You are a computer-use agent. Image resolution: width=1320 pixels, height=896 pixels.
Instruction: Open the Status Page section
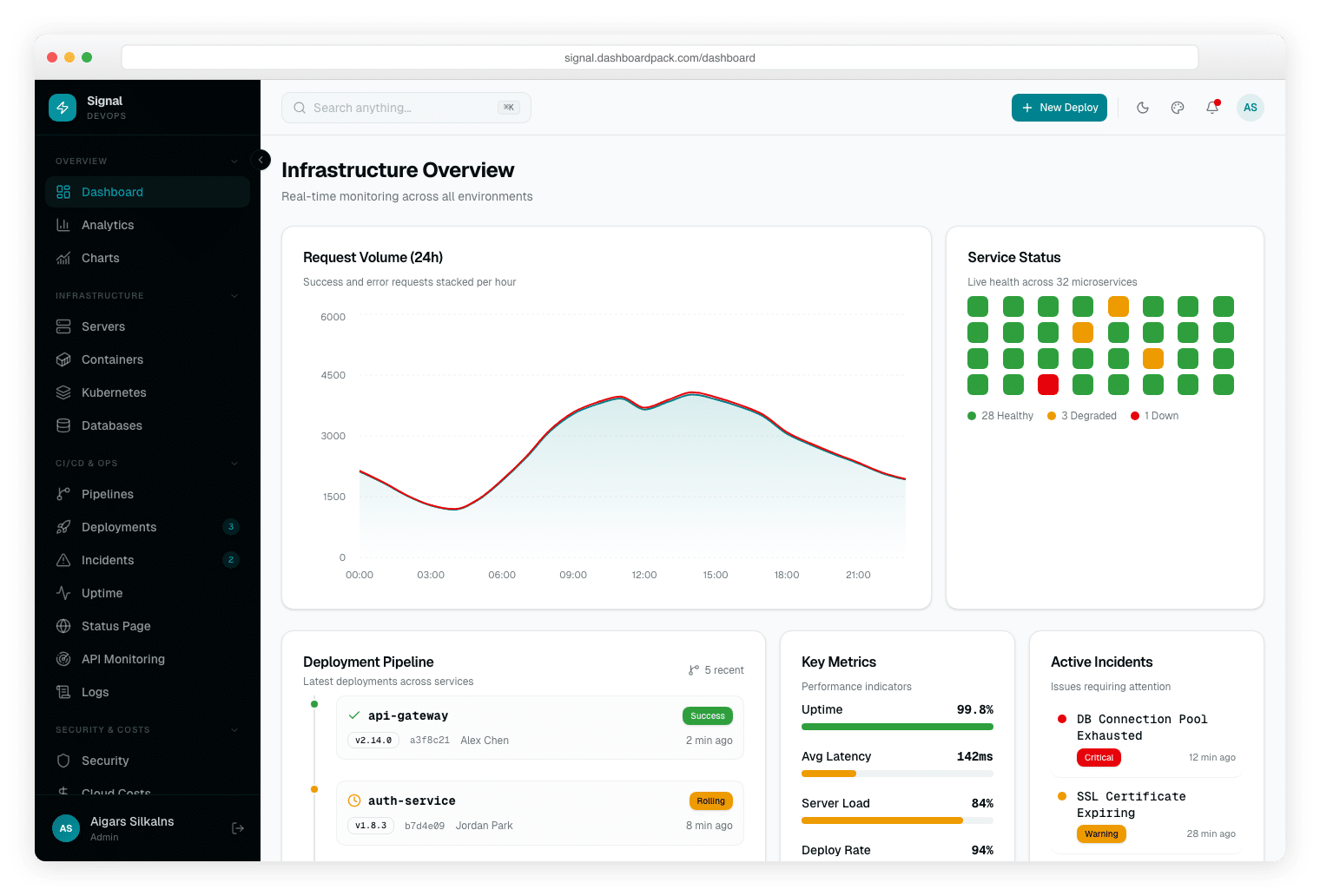point(115,626)
